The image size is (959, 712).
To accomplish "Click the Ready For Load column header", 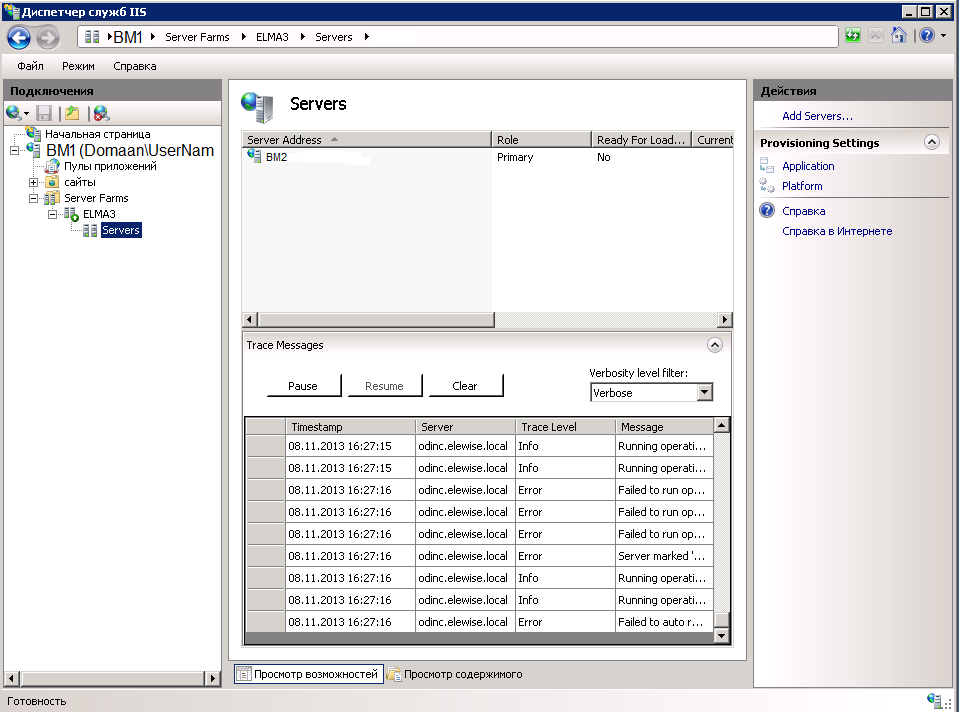I will click(x=641, y=140).
